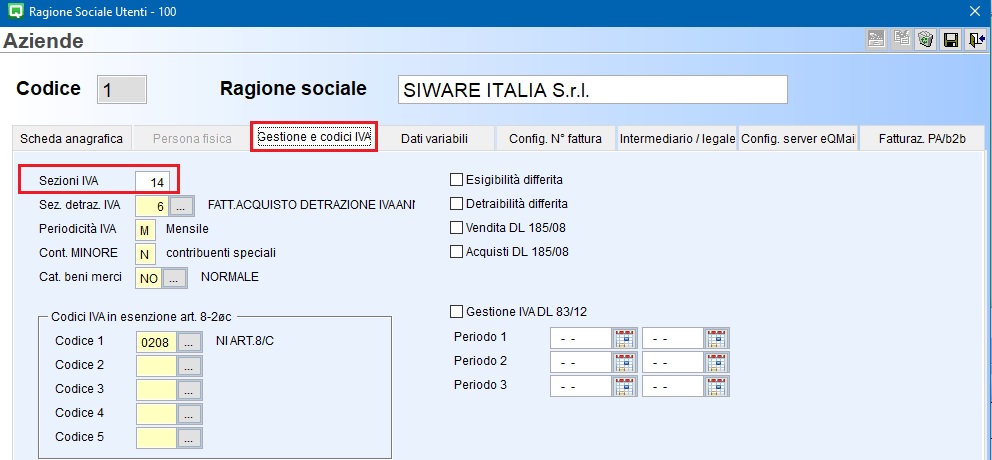Tick the Vendita DL 185/08 checkbox

click(x=457, y=228)
